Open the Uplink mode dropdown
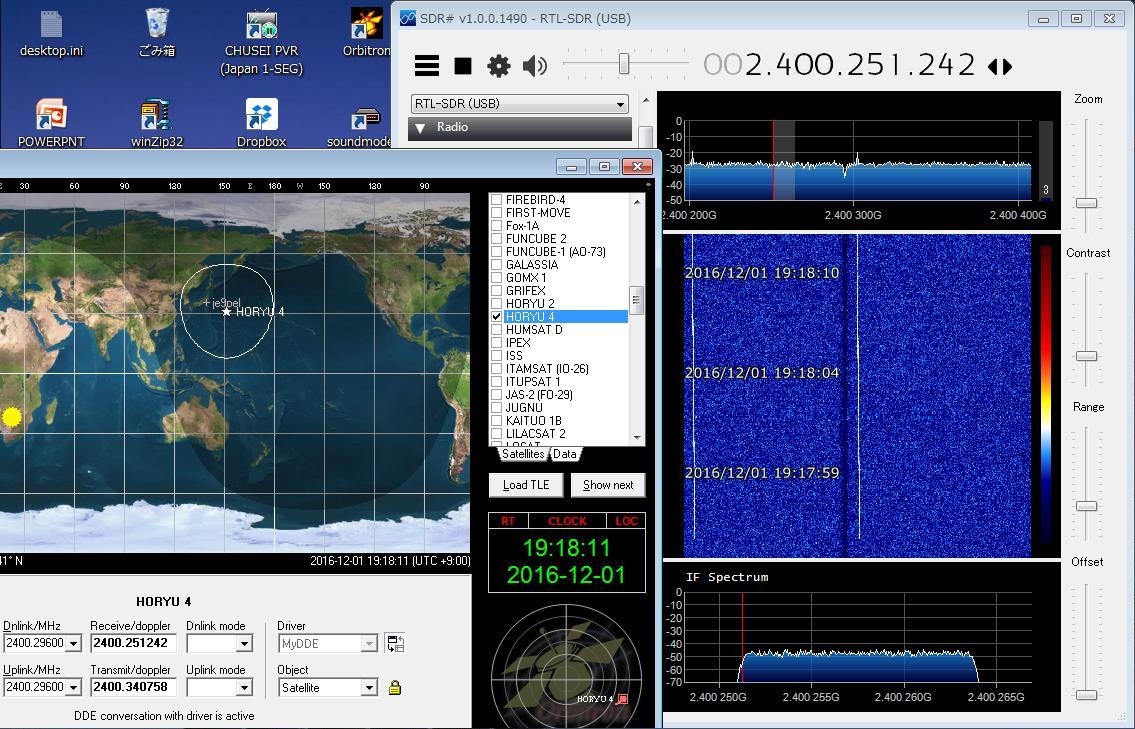1135x729 pixels. coord(244,688)
